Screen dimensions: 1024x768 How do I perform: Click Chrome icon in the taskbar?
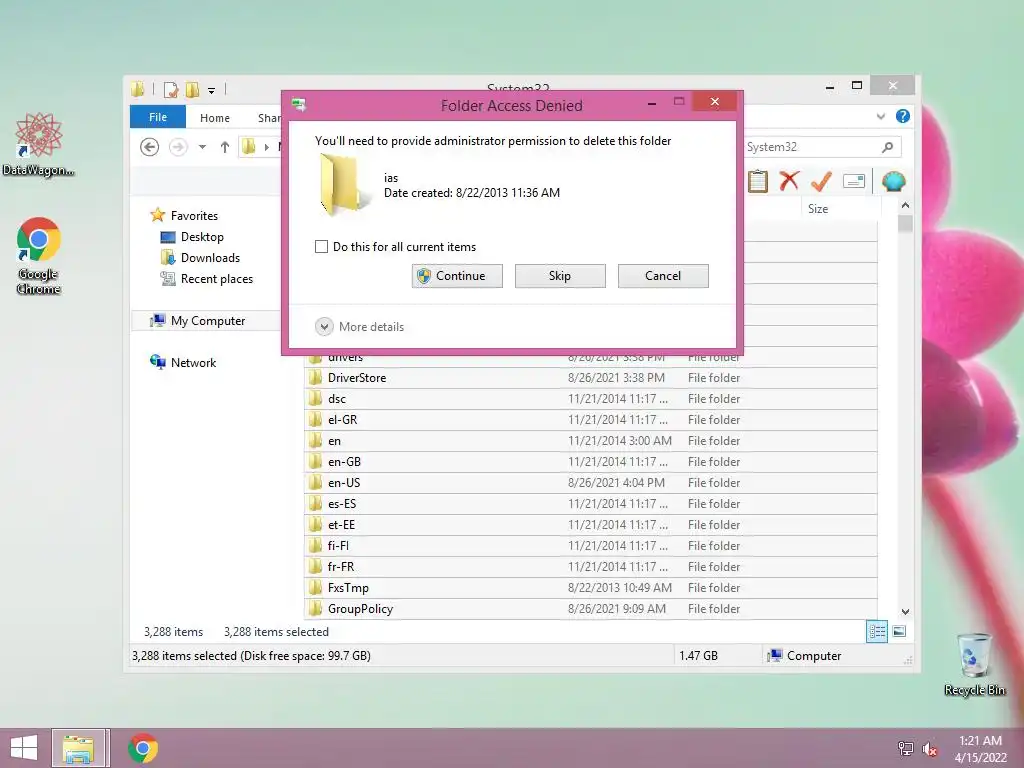143,748
